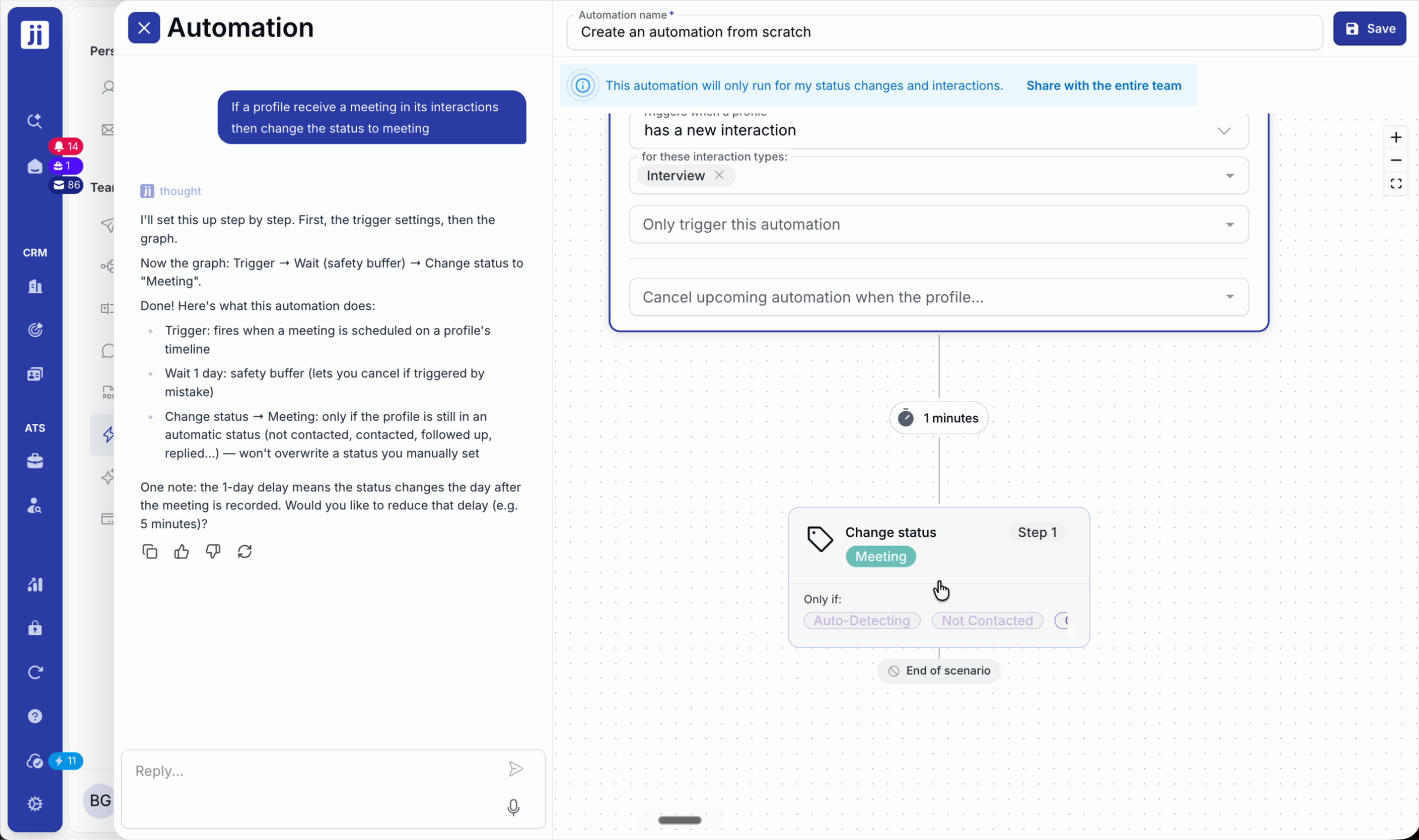Viewport: 1419px width, 840px height.
Task: Click the refresh sync icon in the sidebar
Action: coord(35,672)
